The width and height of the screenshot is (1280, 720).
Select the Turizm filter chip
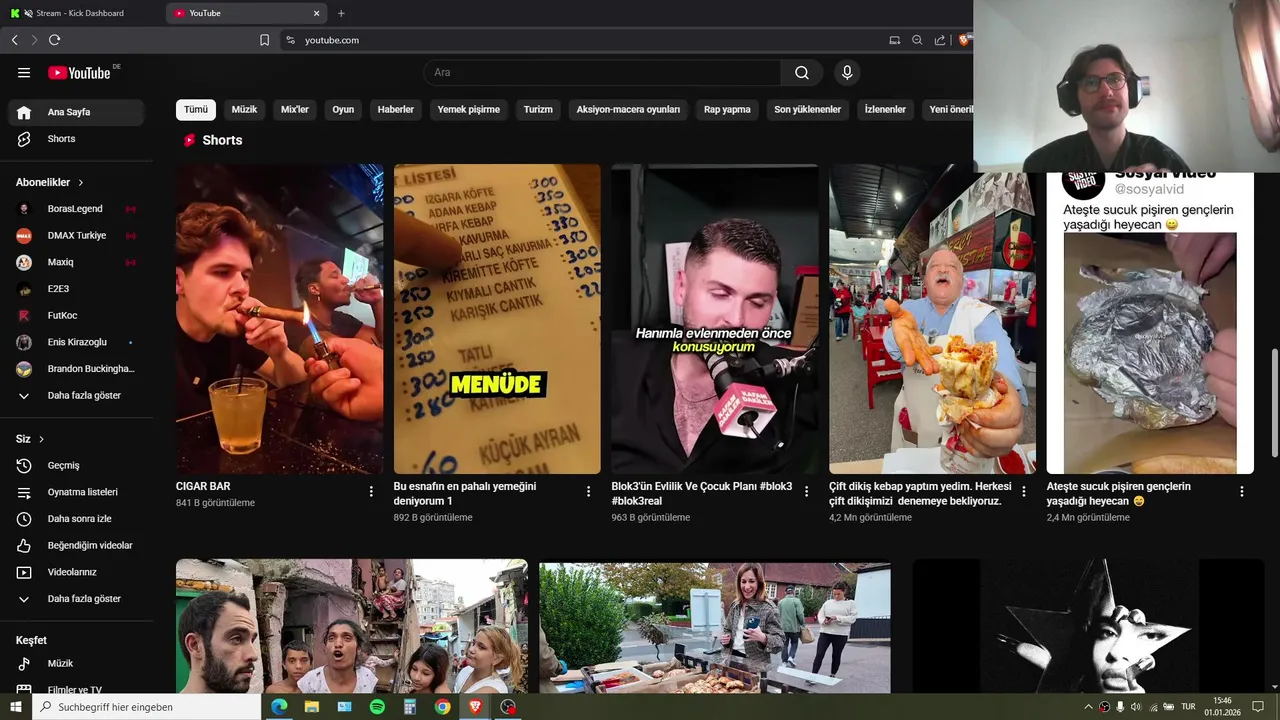538,110
